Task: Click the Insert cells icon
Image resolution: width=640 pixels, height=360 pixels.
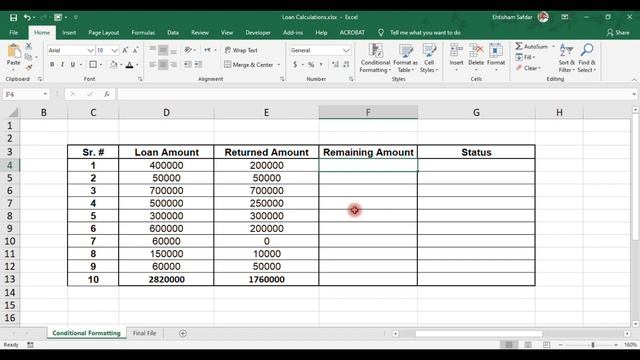Action: 456,51
